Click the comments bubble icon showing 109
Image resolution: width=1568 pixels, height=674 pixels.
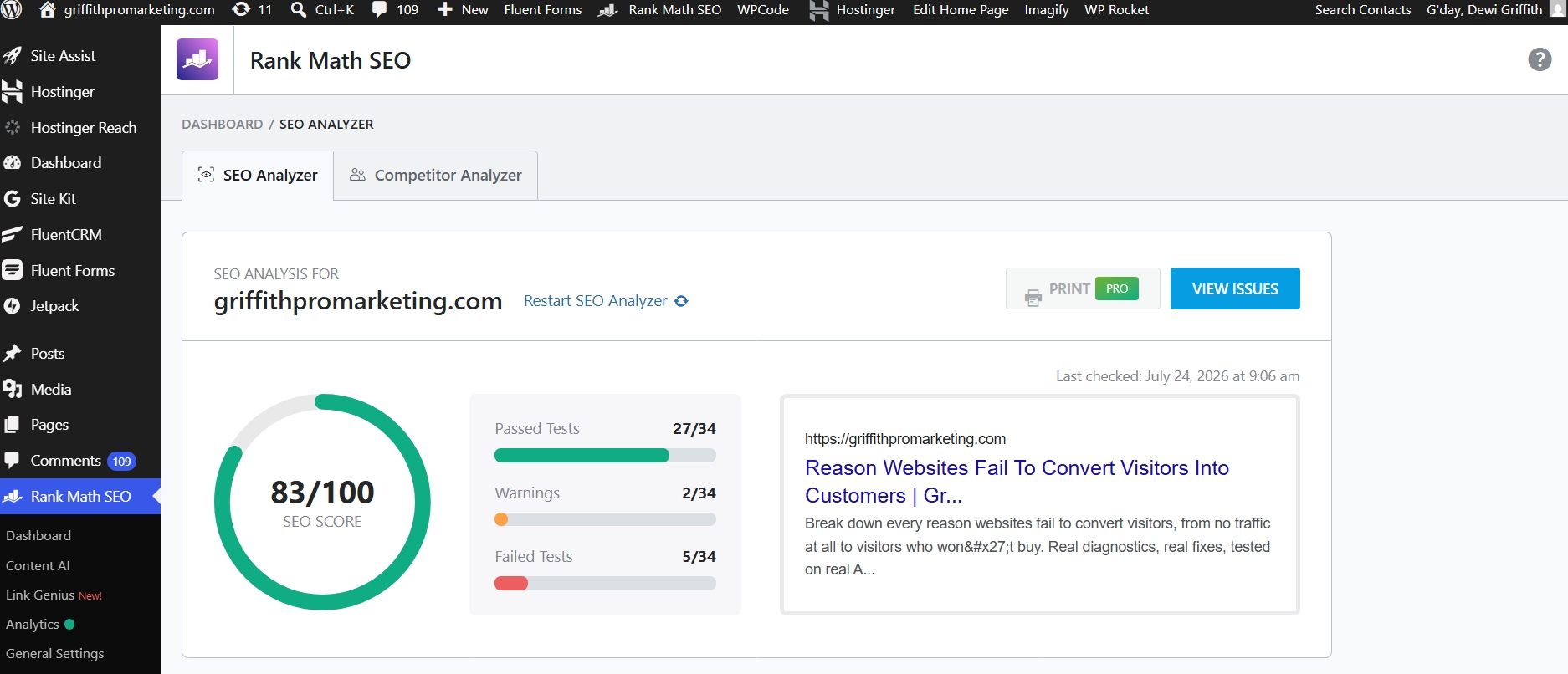coord(380,10)
